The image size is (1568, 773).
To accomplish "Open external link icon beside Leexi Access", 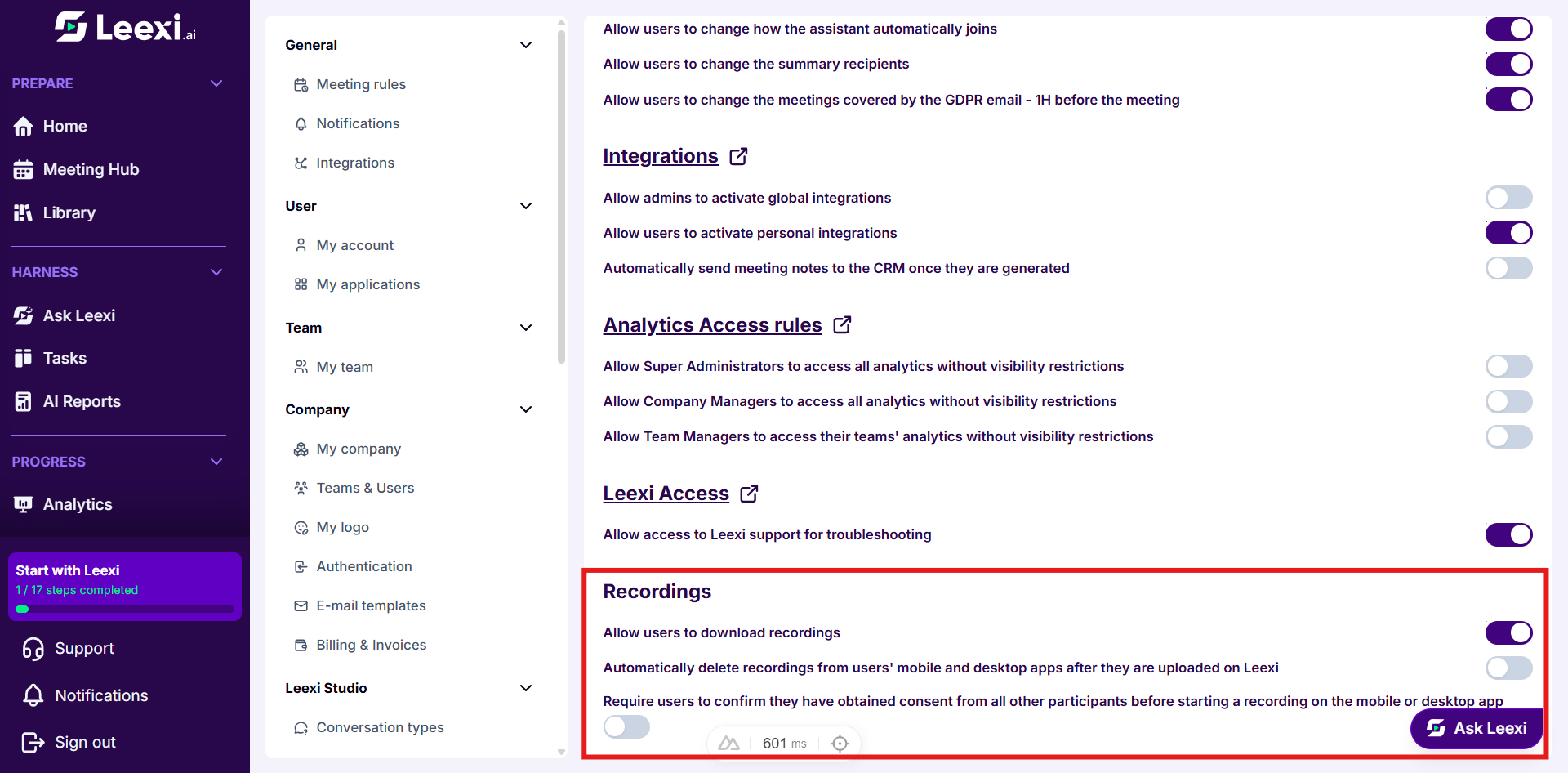I will click(x=749, y=494).
